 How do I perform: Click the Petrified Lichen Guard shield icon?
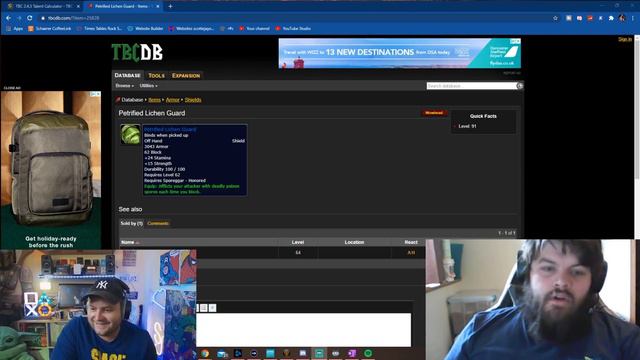(x=130, y=134)
